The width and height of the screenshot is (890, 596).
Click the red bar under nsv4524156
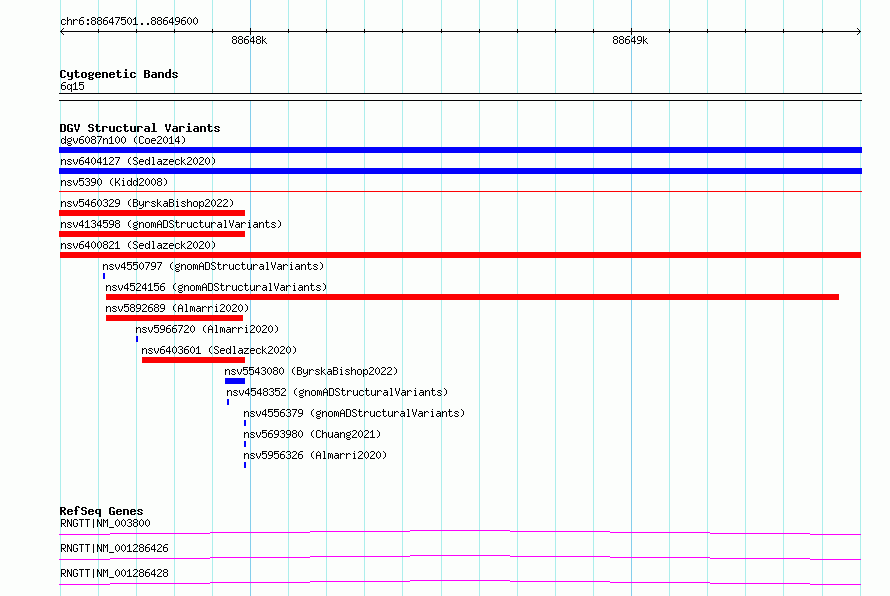(x=472, y=297)
